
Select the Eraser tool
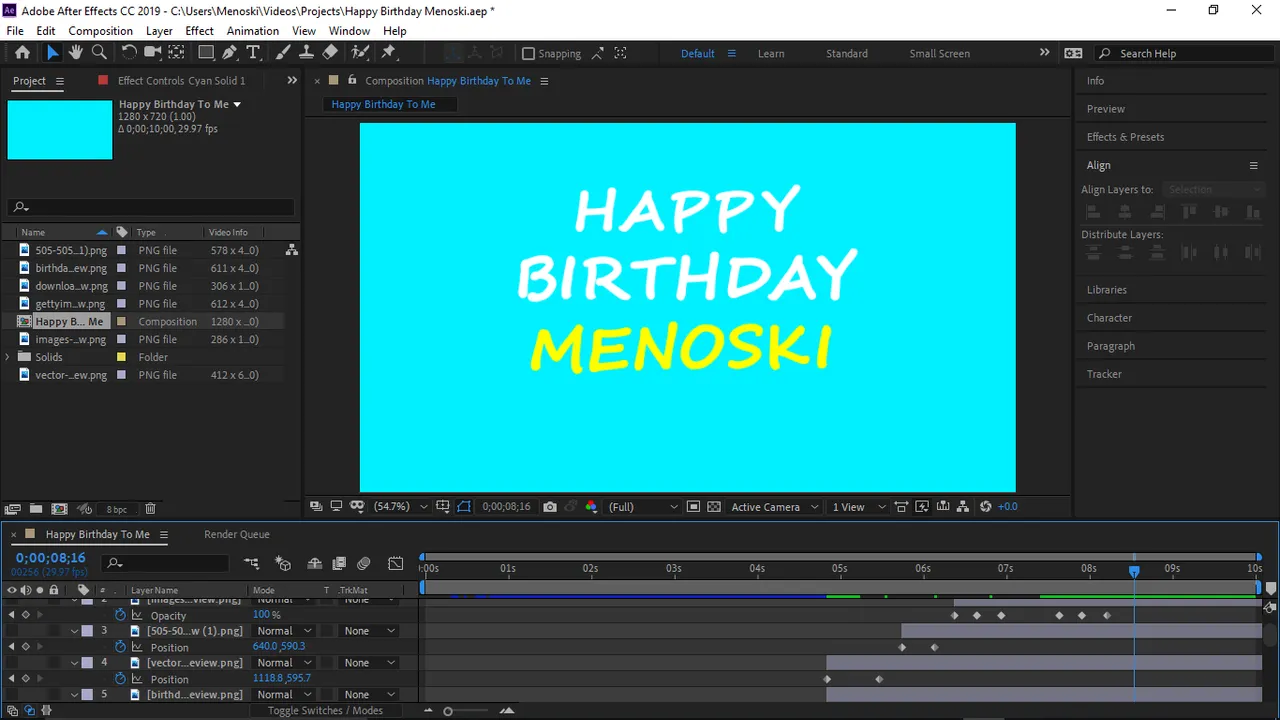coord(330,53)
